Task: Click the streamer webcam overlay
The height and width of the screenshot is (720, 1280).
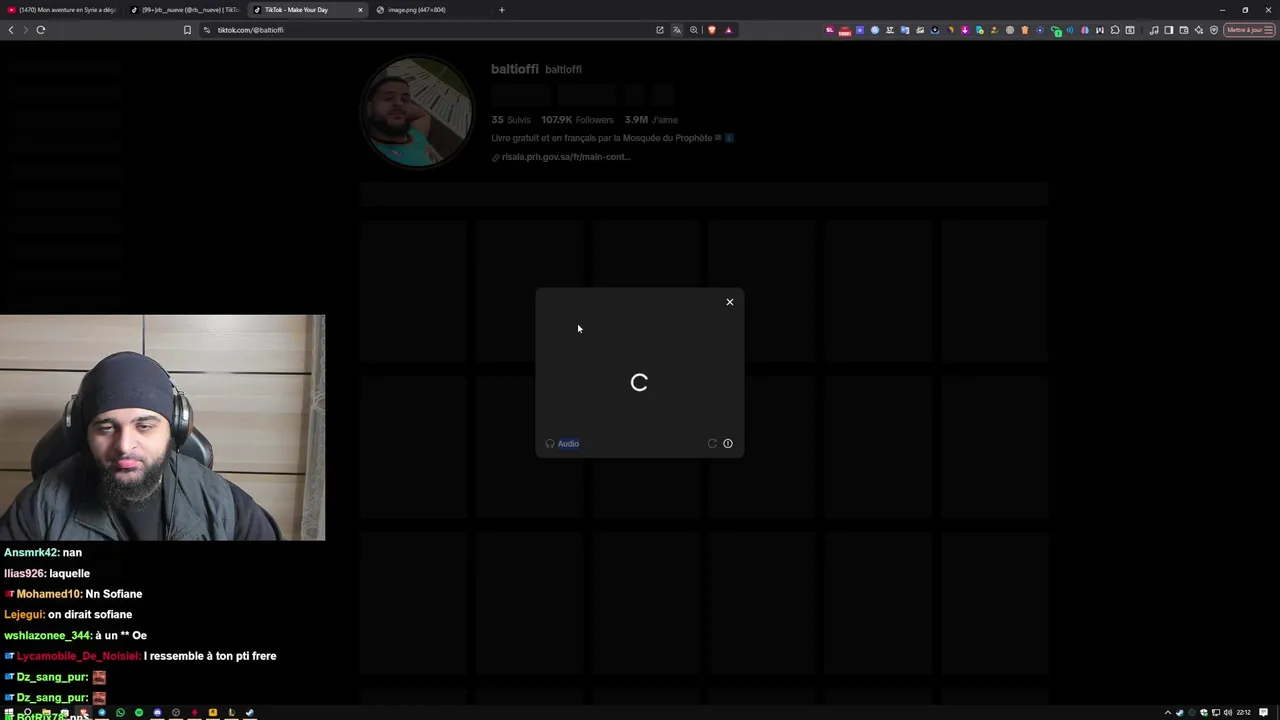Action: [x=162, y=428]
